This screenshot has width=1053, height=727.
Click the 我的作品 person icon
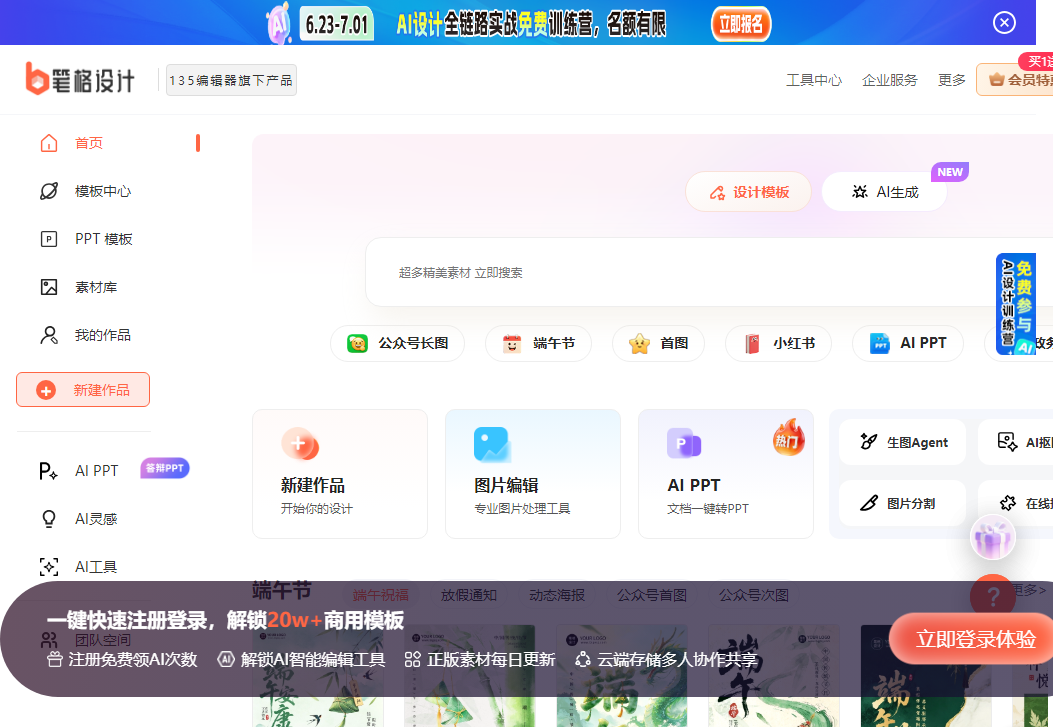(x=49, y=335)
